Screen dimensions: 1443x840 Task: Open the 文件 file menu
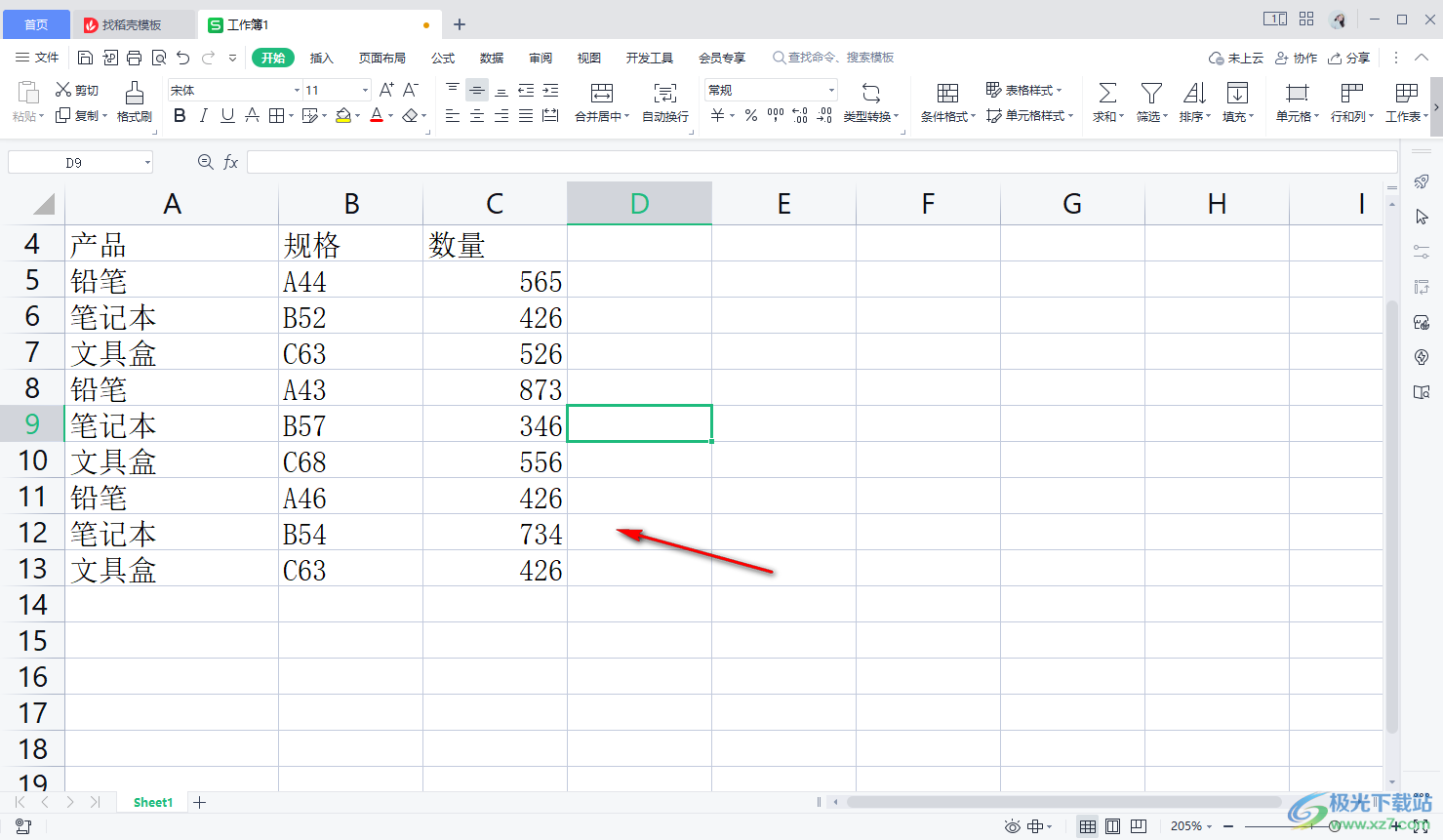click(x=37, y=58)
